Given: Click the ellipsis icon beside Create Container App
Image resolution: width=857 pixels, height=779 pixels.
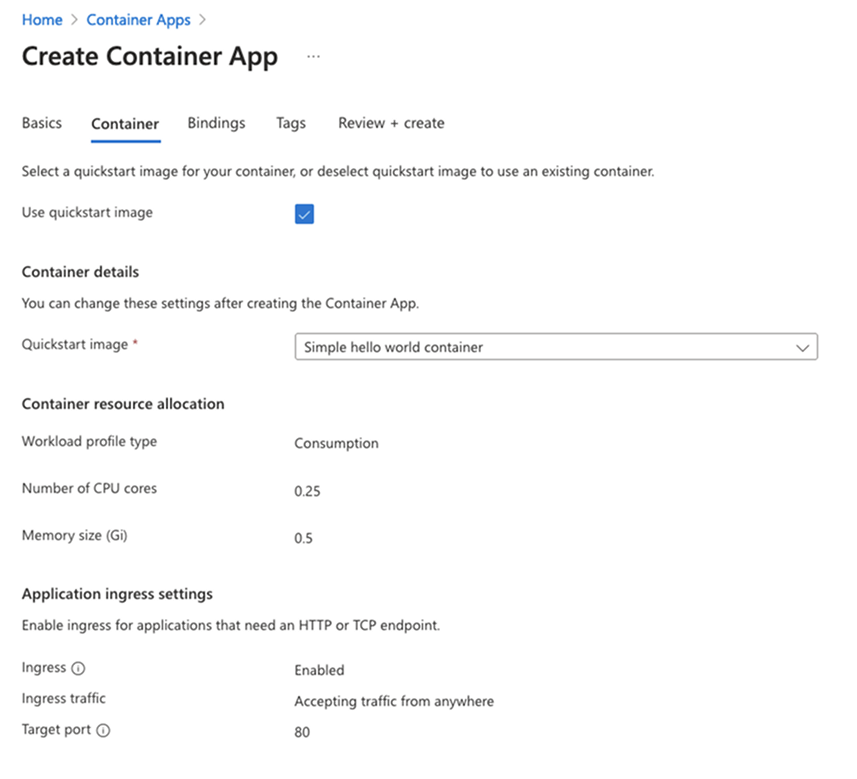Looking at the screenshot, I should point(313,57).
